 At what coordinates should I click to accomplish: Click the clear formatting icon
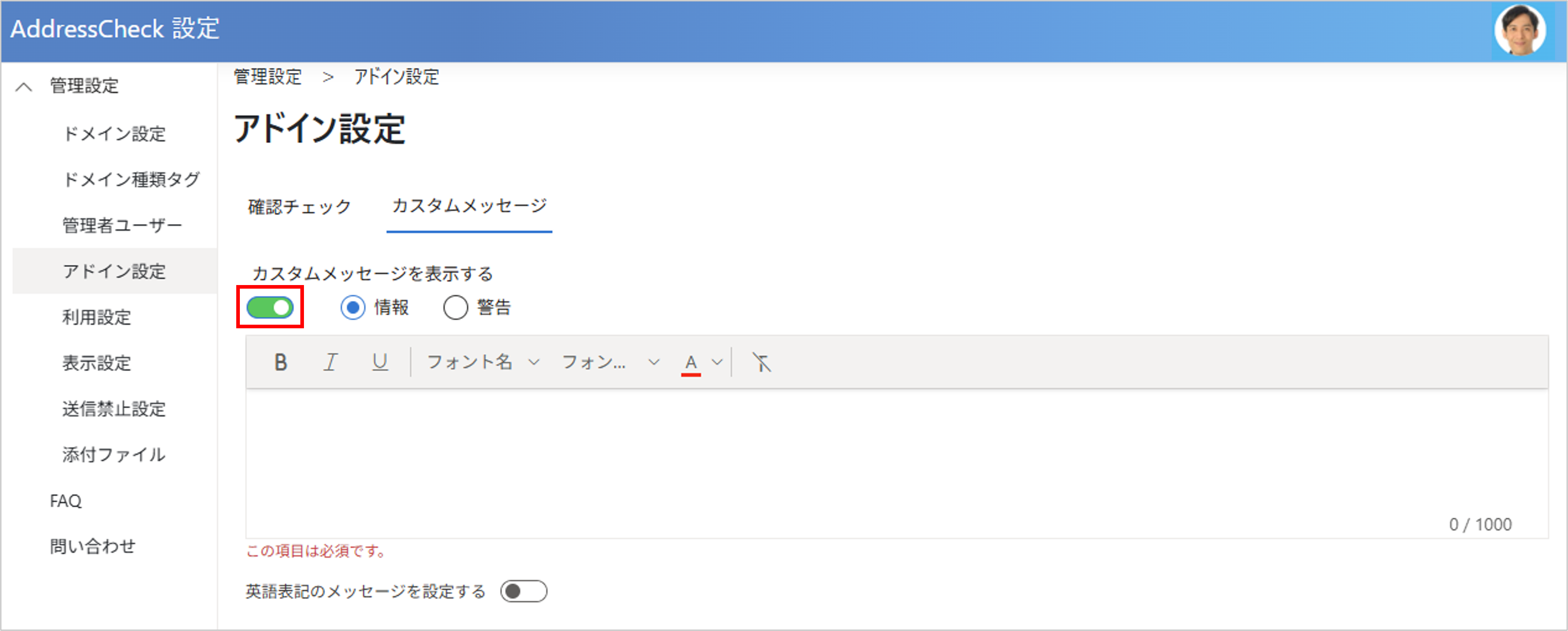tap(761, 363)
